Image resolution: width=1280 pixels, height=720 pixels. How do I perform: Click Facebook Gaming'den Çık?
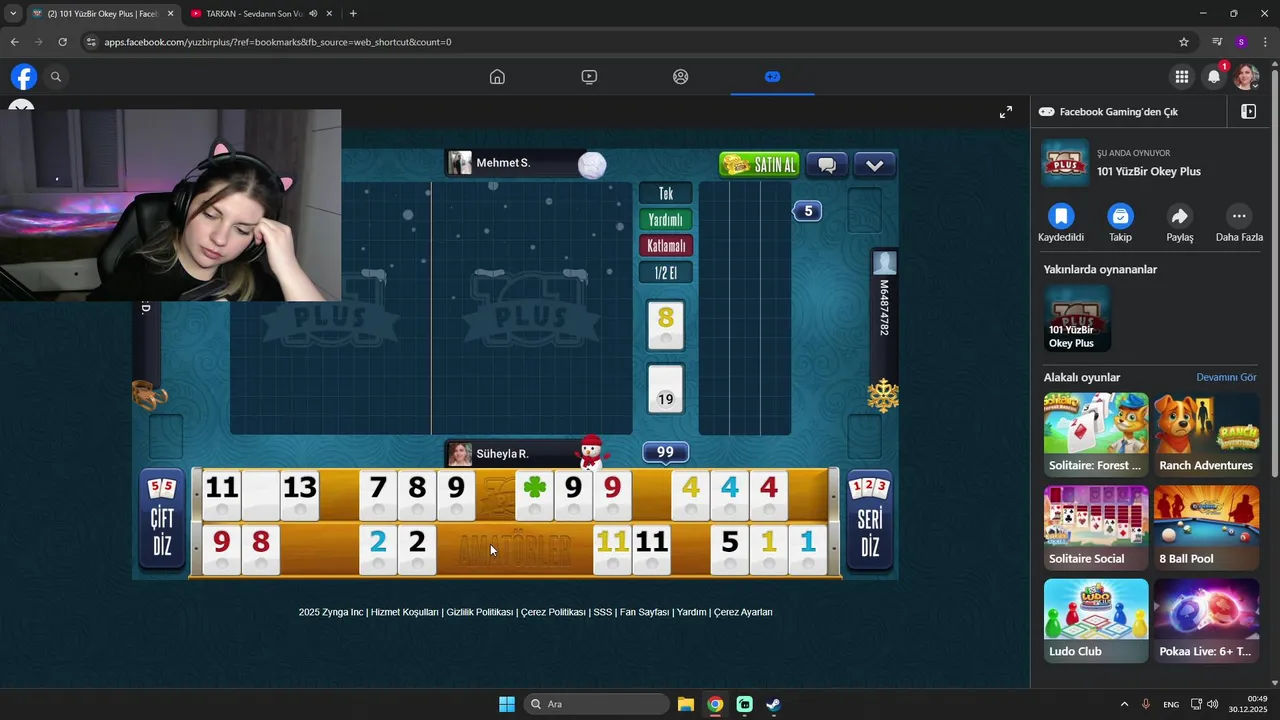coord(1108,112)
